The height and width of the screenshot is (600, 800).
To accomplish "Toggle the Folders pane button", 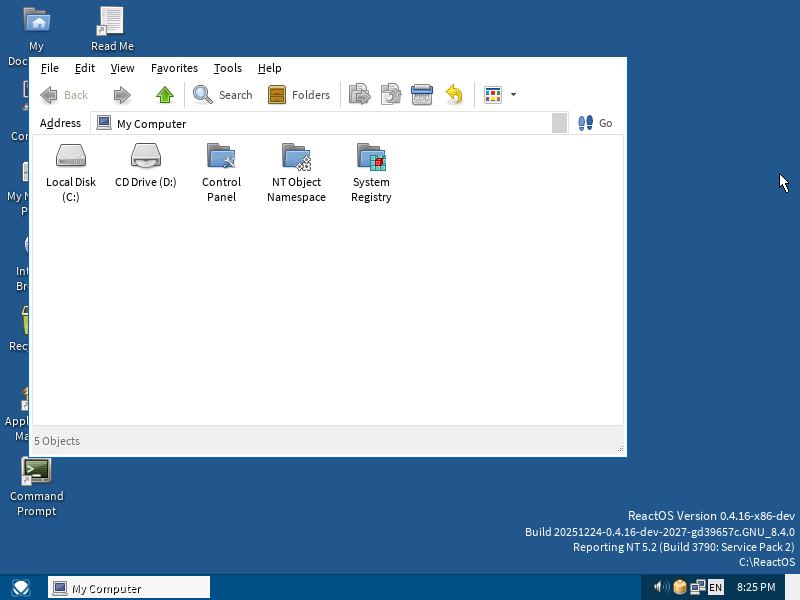I will 299,95.
